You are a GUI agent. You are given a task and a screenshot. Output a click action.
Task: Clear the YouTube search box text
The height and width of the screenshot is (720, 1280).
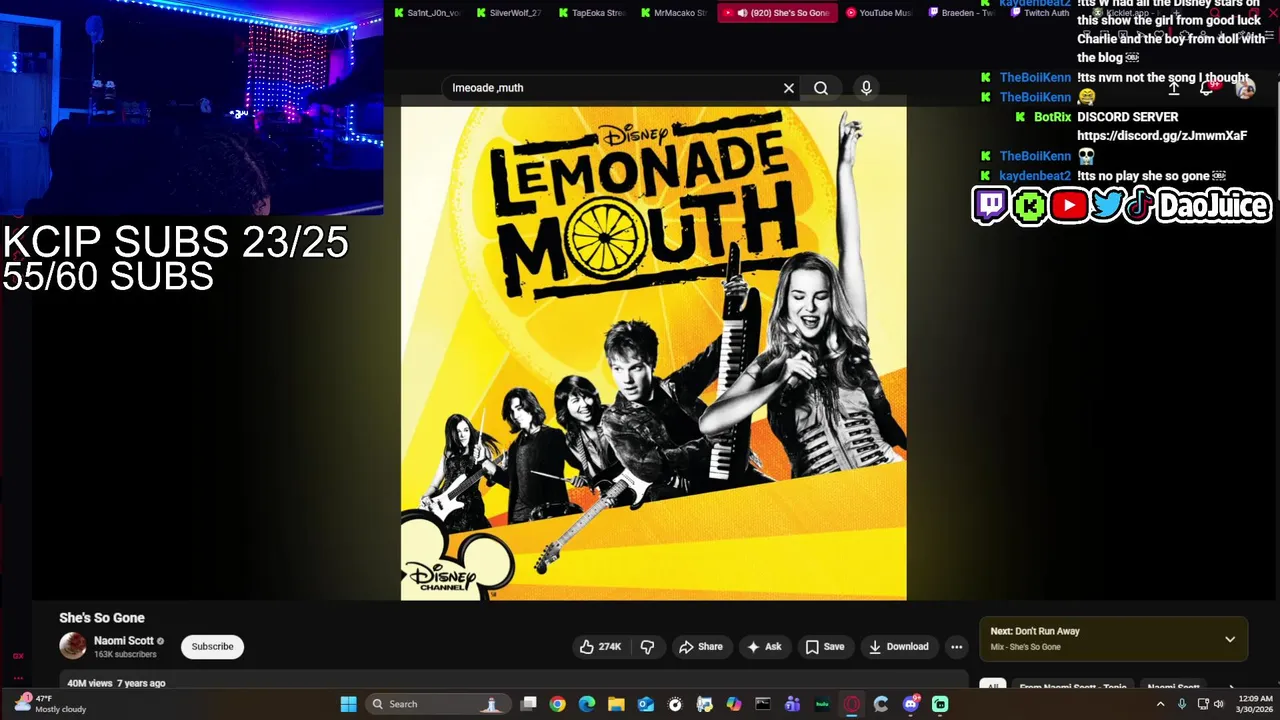click(x=789, y=88)
